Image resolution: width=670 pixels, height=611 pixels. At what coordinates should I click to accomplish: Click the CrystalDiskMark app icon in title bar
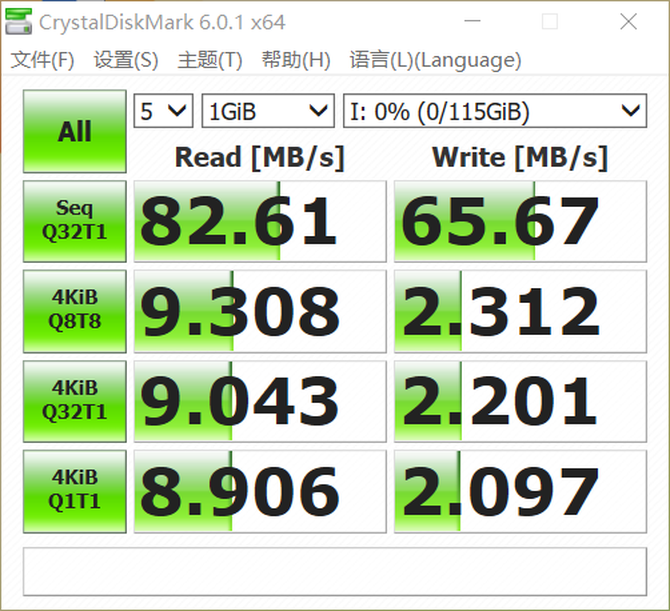click(20, 21)
